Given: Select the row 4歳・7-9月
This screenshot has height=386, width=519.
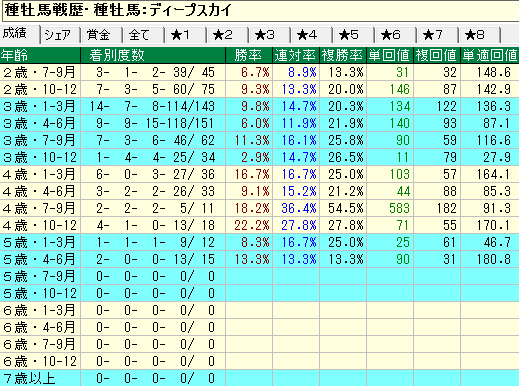Looking at the screenshot, I should 259,208.
